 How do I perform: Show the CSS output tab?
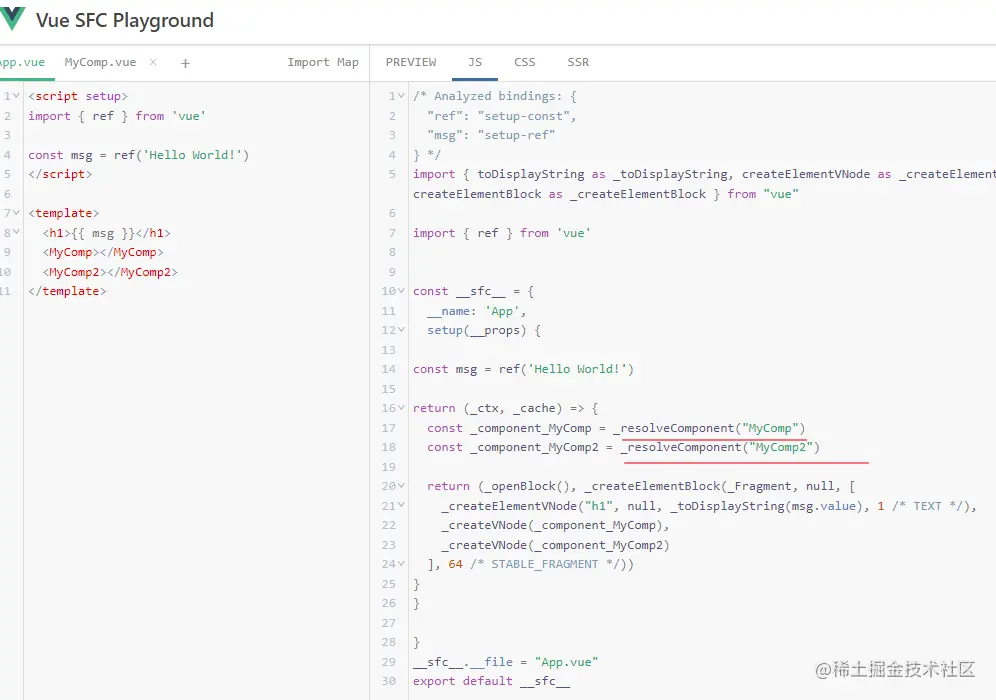pos(525,62)
